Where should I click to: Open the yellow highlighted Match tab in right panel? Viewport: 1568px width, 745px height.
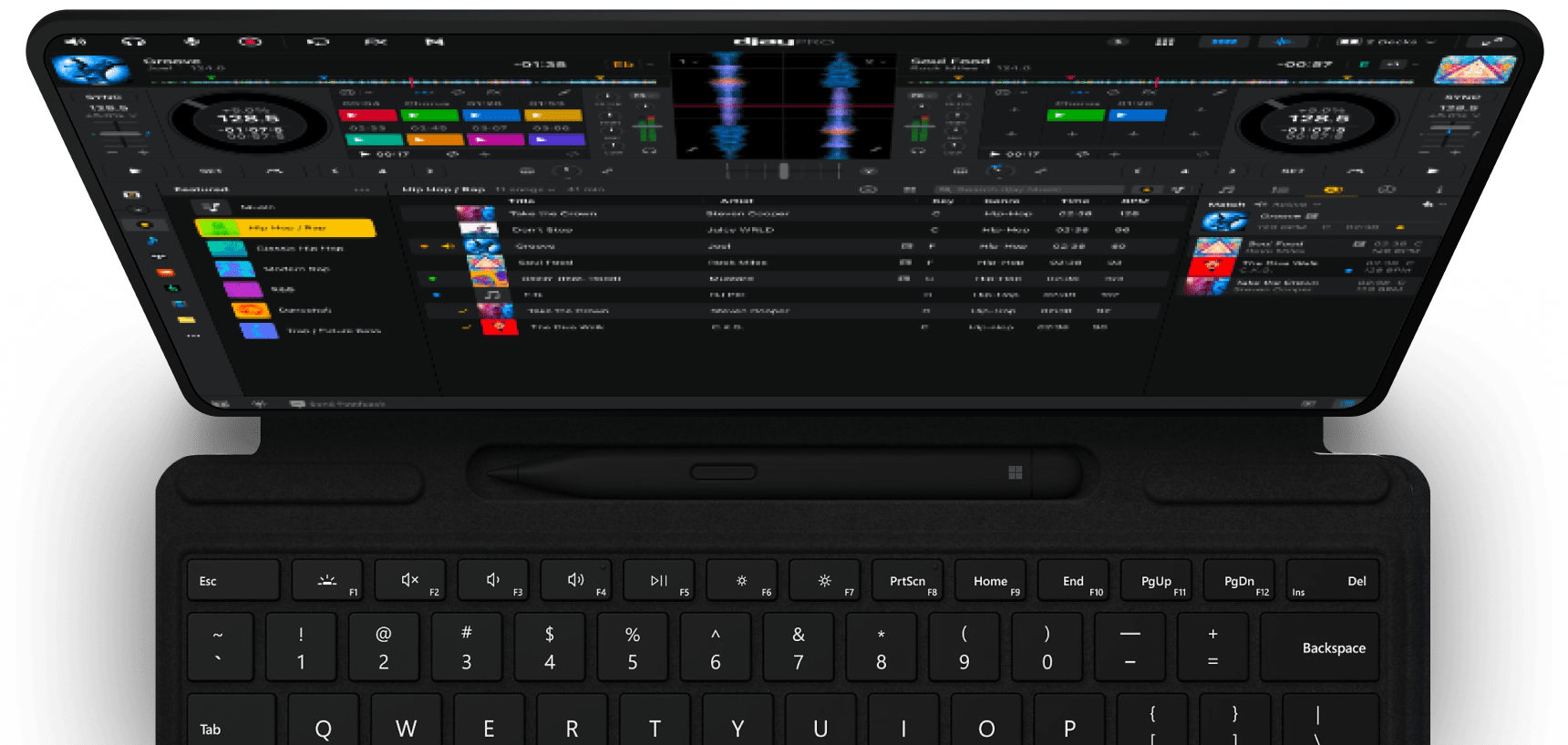click(x=1333, y=190)
